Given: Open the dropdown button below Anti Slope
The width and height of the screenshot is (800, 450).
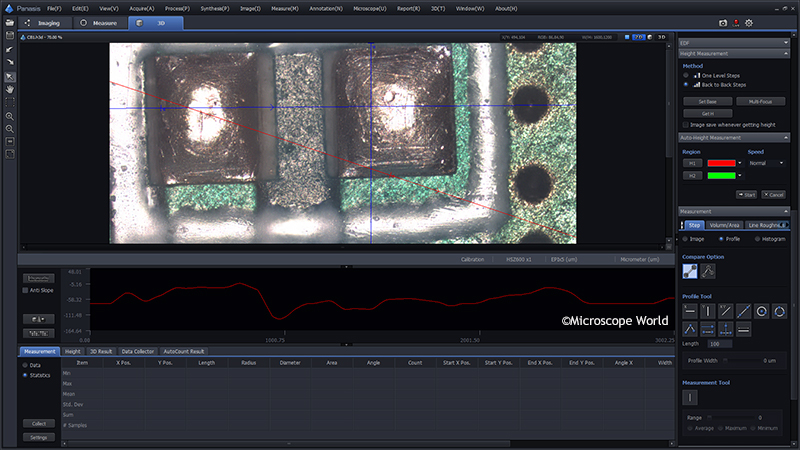Looking at the screenshot, I should tap(39, 319).
